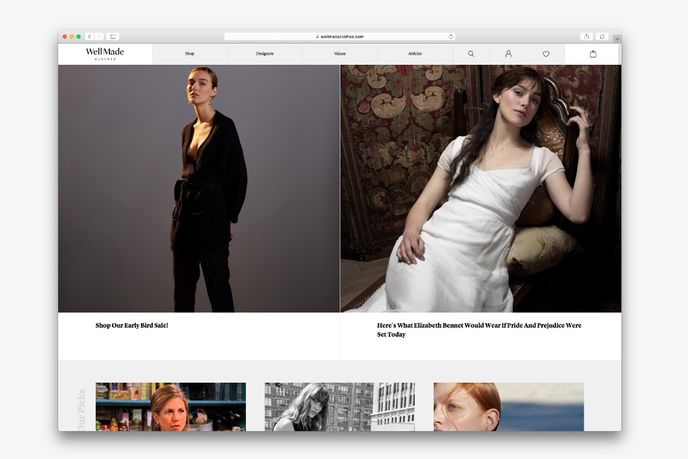Click the model in black suit hero image
This screenshot has width=688, height=459.
coord(199,188)
